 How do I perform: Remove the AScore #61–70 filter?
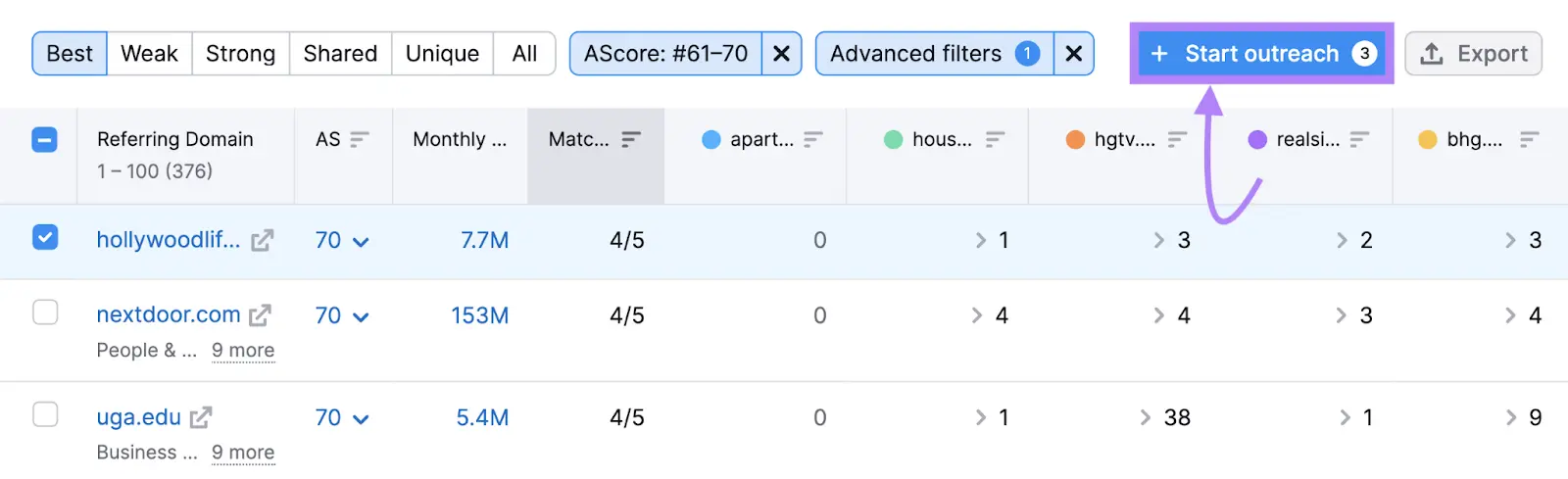coord(781,54)
